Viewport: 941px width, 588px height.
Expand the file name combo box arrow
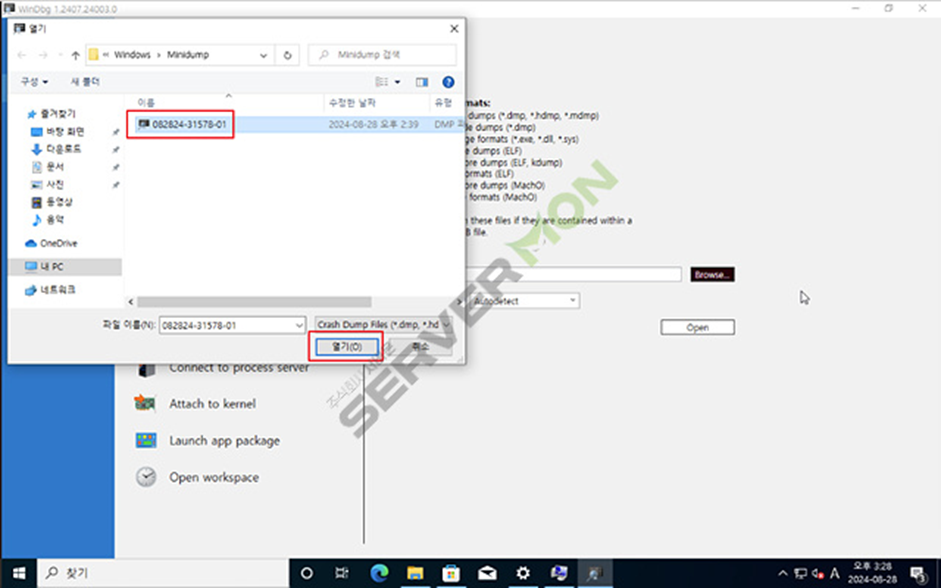[299, 325]
